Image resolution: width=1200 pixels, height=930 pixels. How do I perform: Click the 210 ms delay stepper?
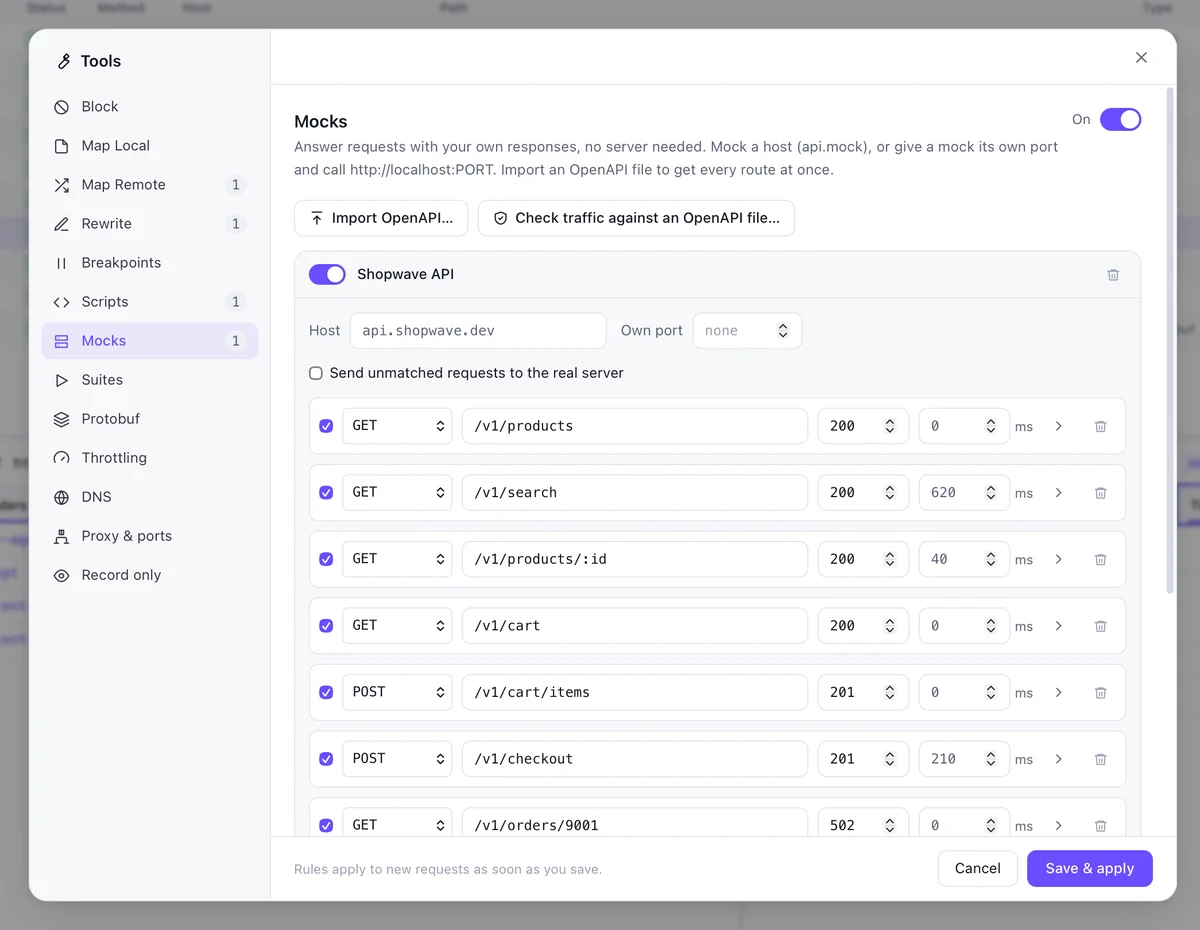click(990, 759)
